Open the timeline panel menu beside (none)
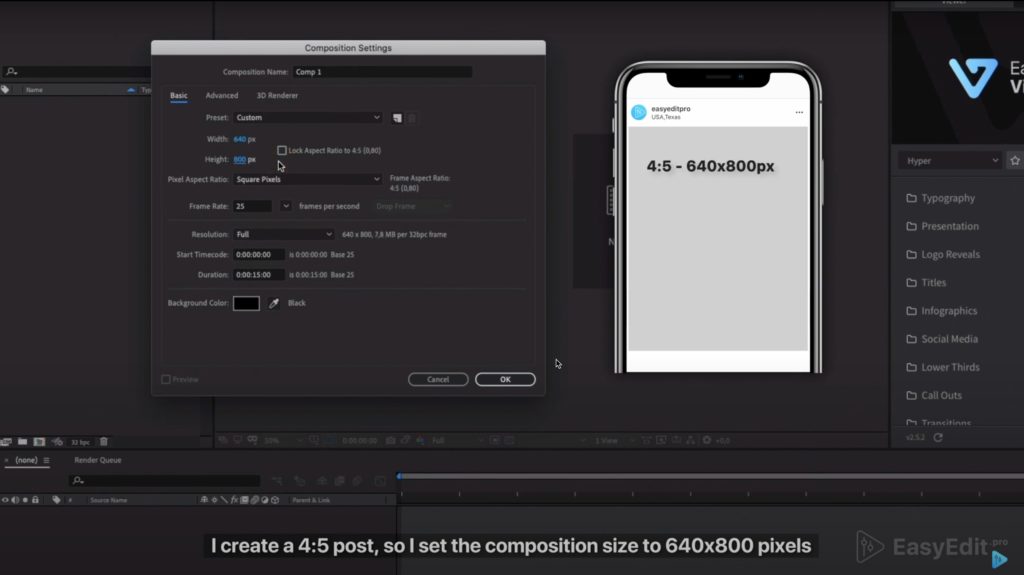Image resolution: width=1024 pixels, height=575 pixels. (46, 460)
